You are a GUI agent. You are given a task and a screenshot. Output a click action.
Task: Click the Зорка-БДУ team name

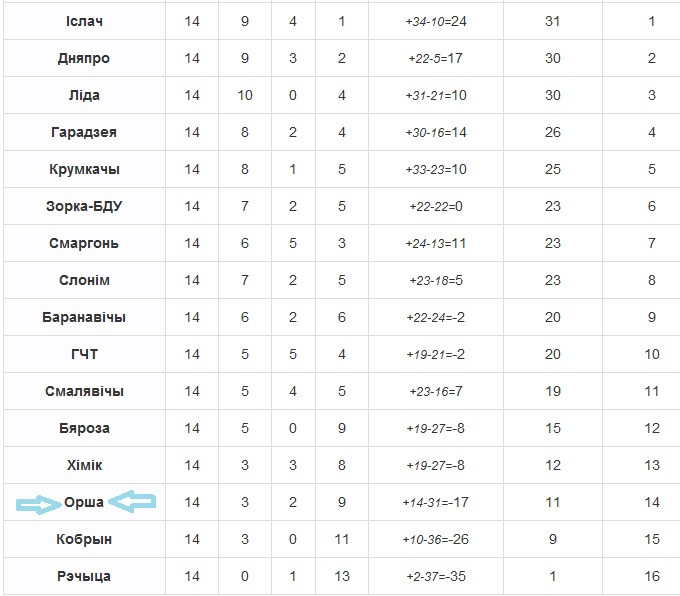(84, 206)
